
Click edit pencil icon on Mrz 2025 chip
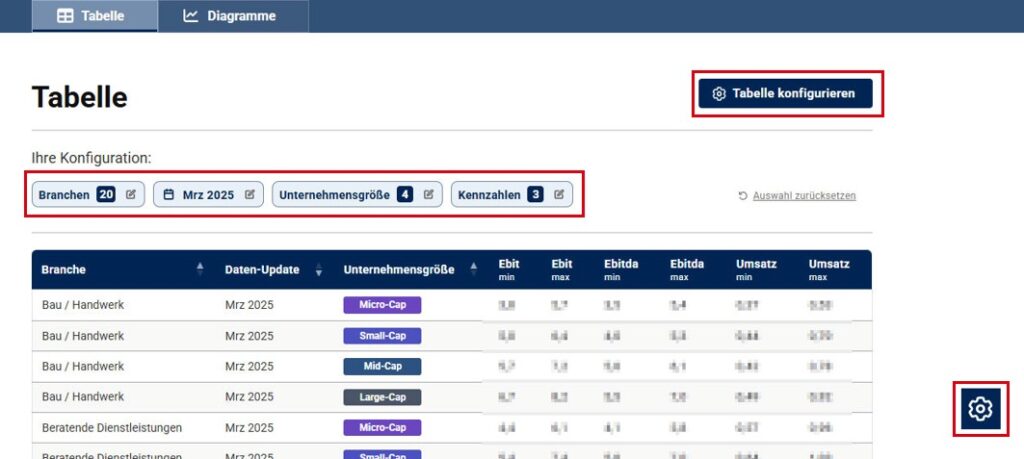[249, 194]
